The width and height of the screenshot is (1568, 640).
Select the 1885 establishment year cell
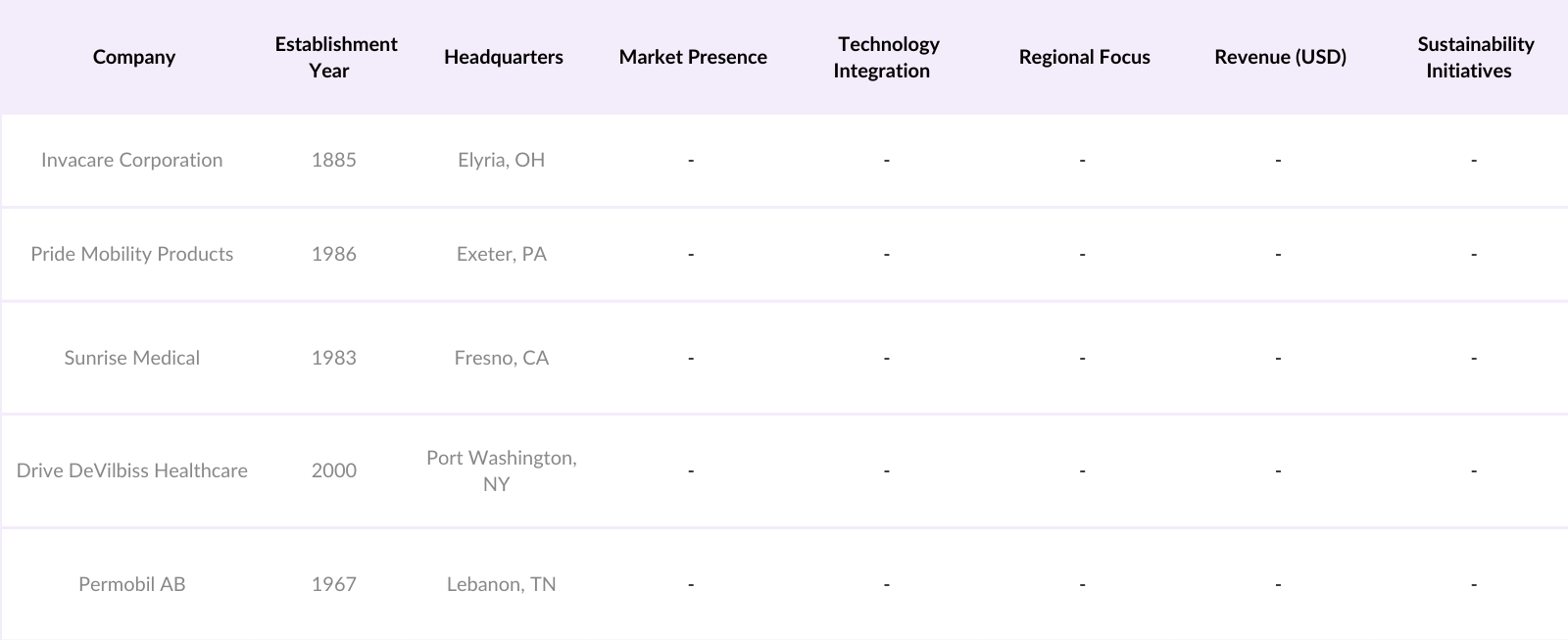coord(334,160)
